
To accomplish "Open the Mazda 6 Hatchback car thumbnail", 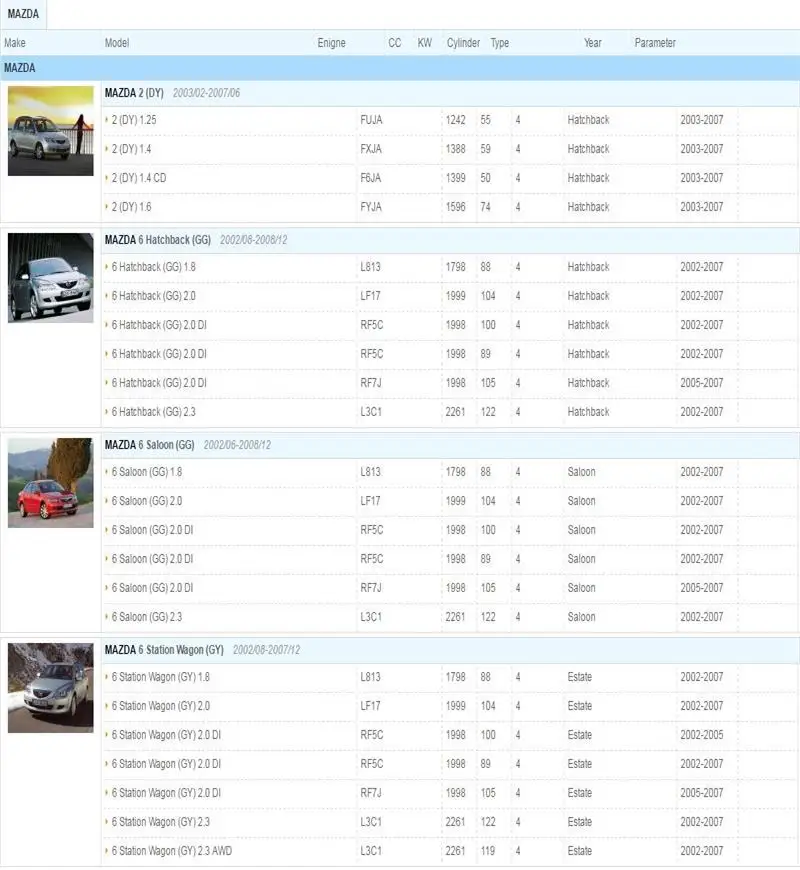I will pos(50,277).
